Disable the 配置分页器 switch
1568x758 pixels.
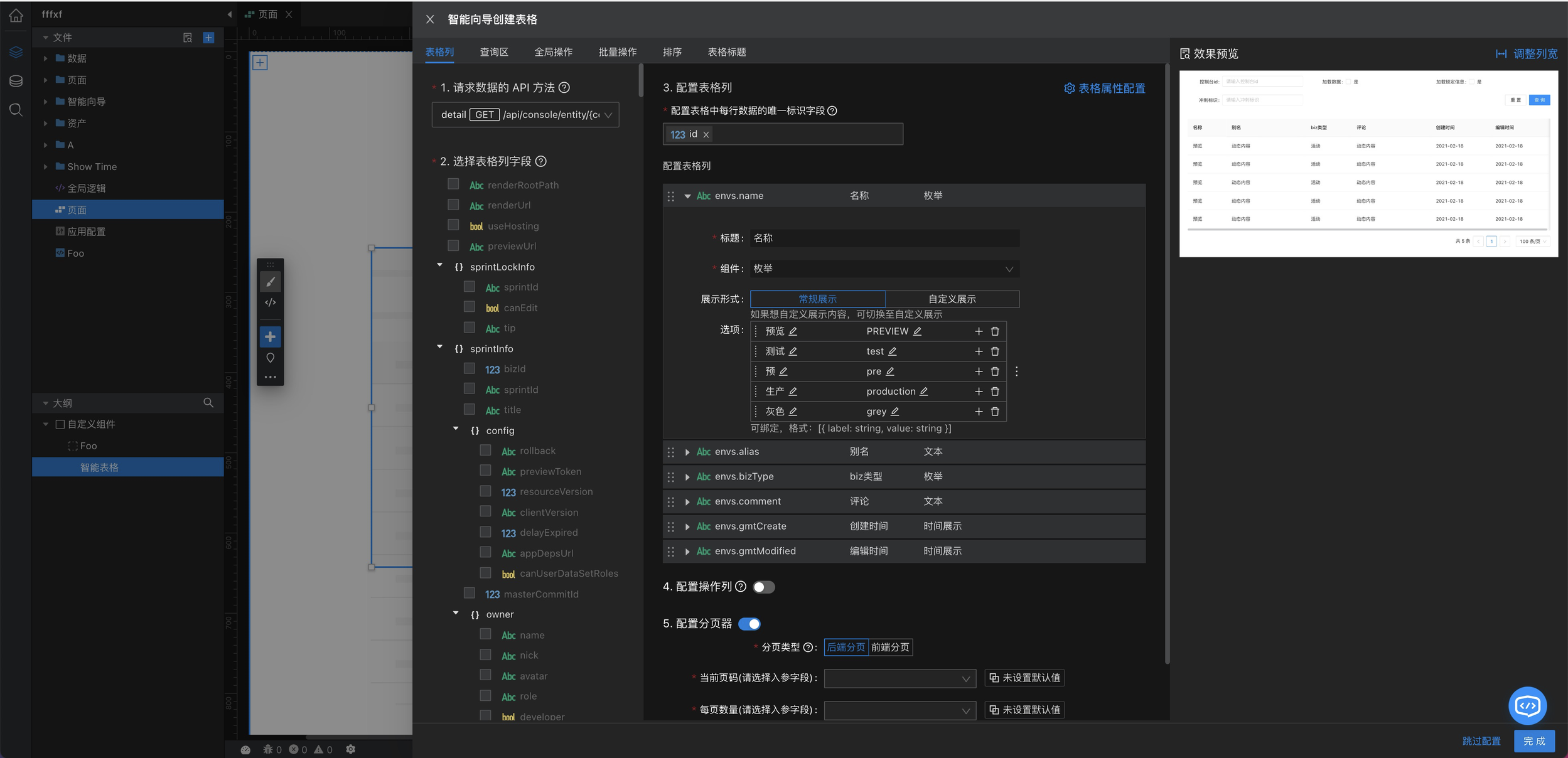point(749,624)
